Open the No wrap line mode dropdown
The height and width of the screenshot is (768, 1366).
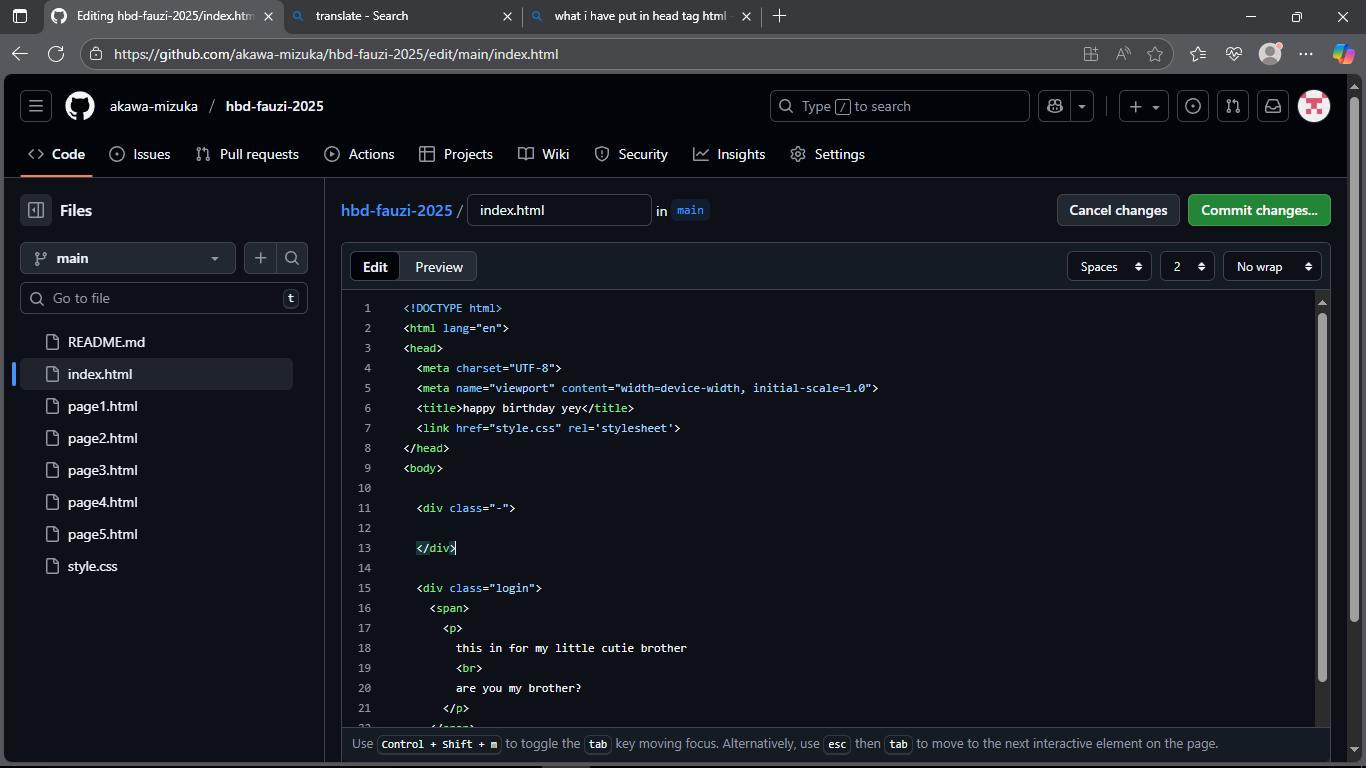(x=1271, y=267)
